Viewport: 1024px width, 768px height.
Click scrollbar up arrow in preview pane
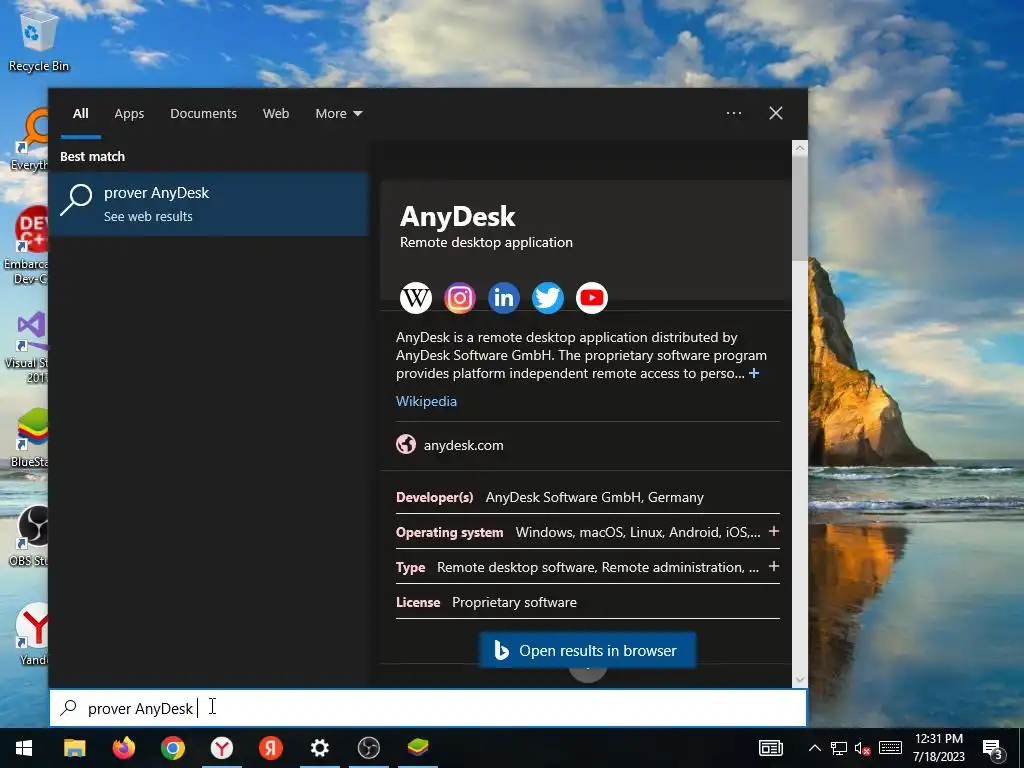tap(800, 148)
